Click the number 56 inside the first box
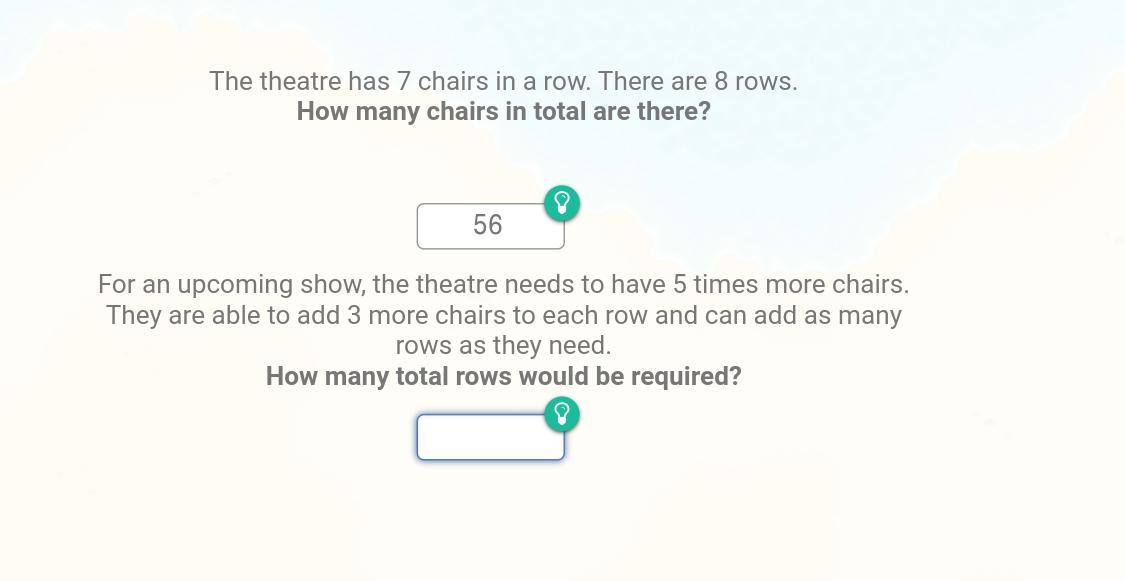 coord(488,225)
